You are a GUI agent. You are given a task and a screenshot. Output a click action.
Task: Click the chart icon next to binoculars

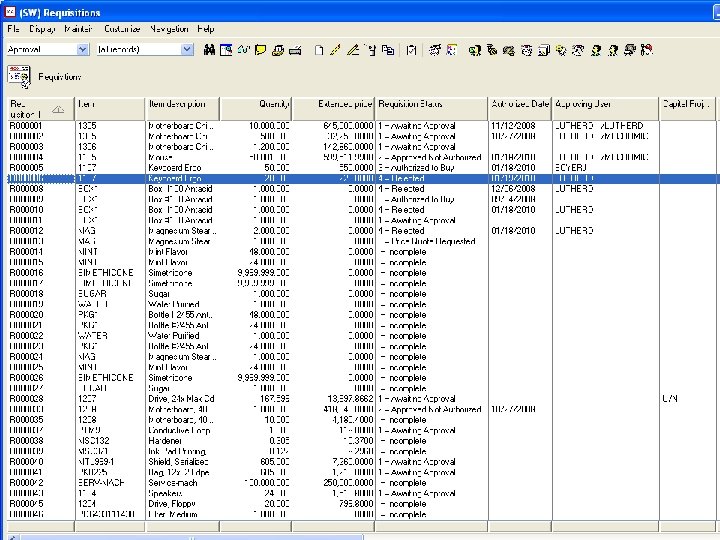point(227,49)
